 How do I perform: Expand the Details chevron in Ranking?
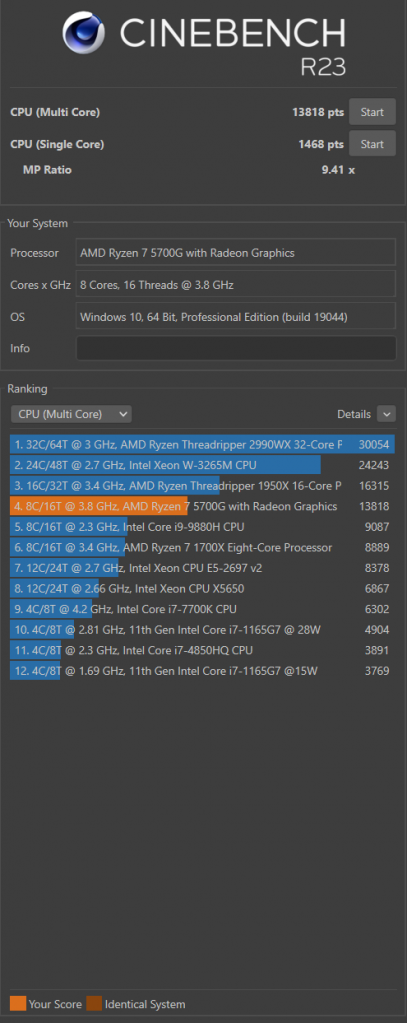(x=386, y=414)
